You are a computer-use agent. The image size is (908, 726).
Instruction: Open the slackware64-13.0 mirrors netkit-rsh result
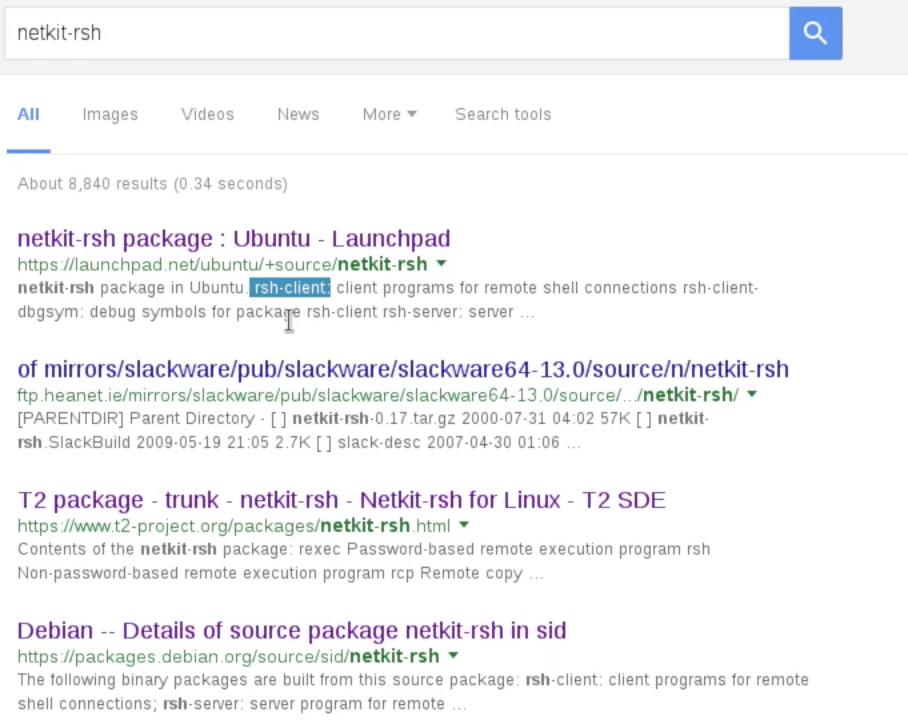[x=403, y=369]
